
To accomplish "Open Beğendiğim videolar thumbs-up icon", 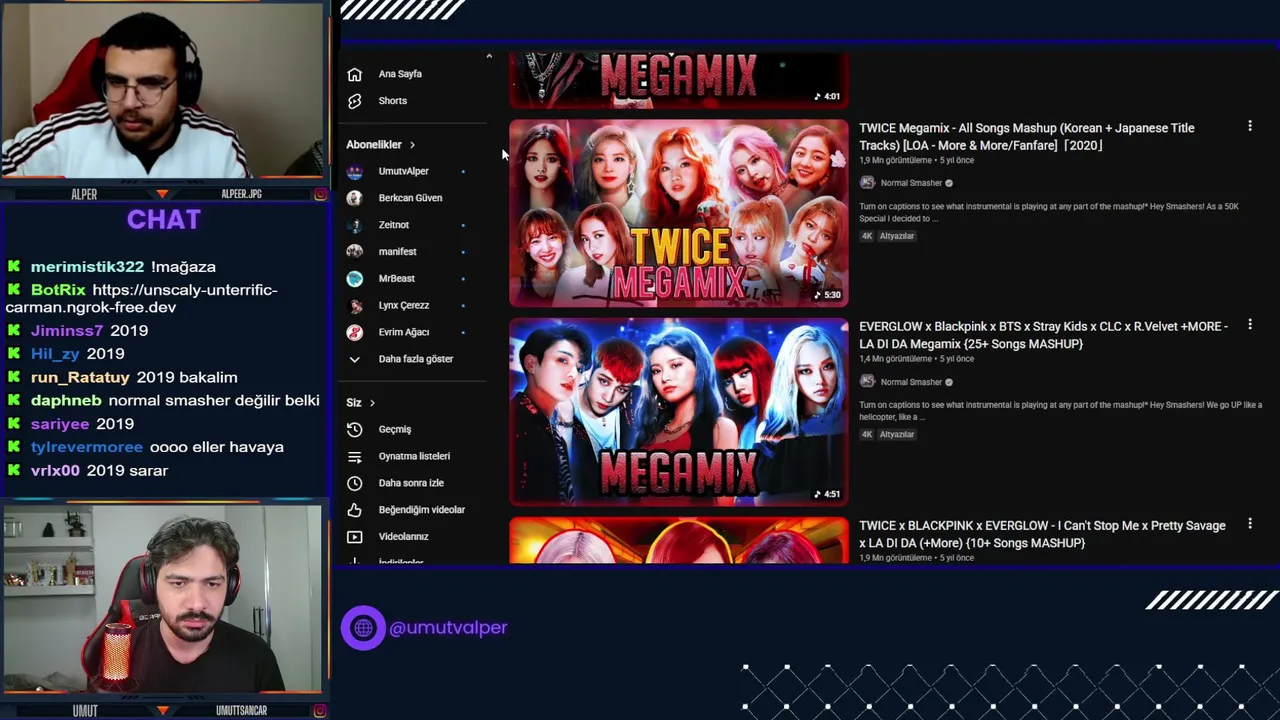I will 354,510.
